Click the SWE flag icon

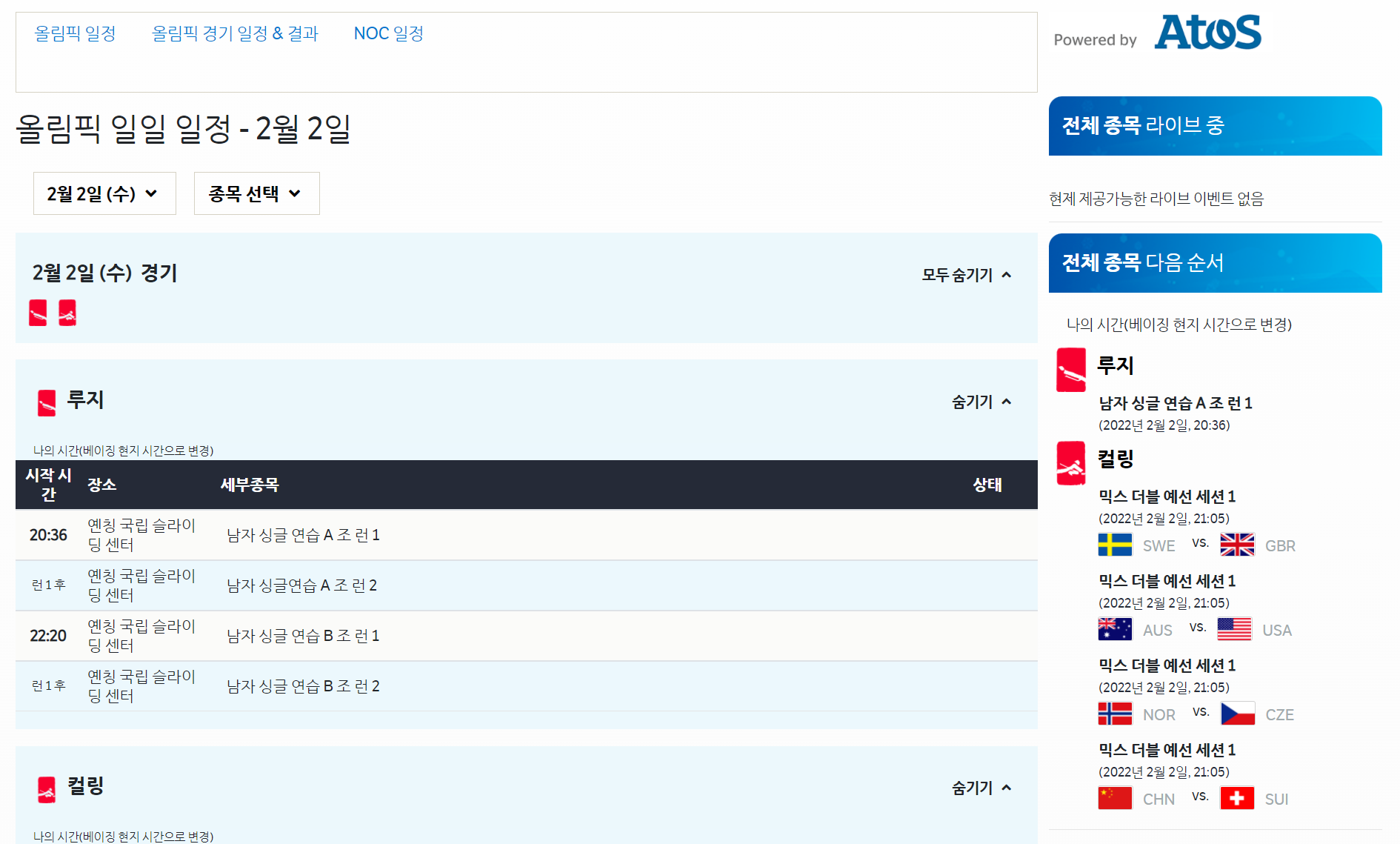tap(1115, 545)
